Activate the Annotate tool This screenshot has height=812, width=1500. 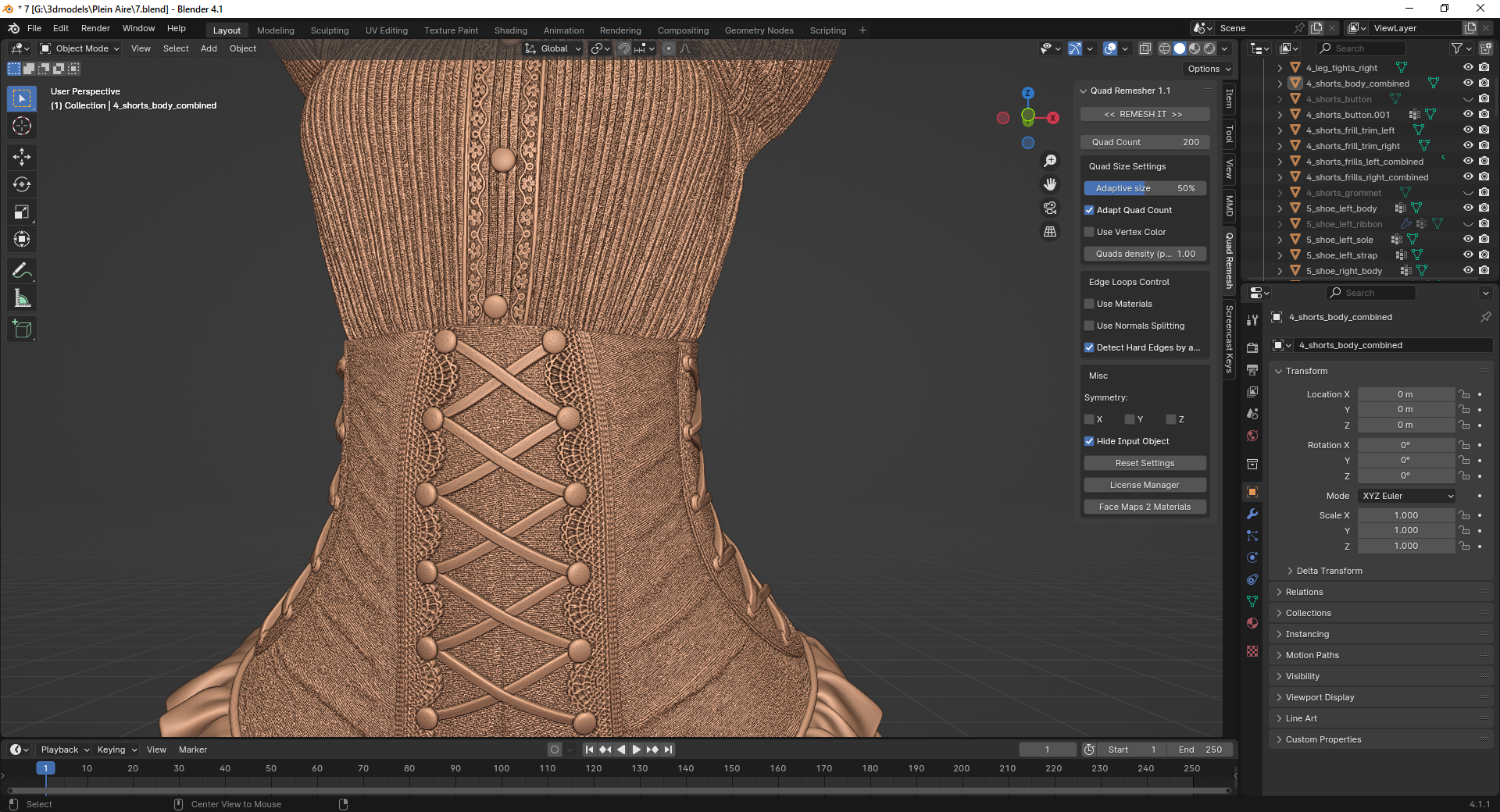tap(22, 271)
